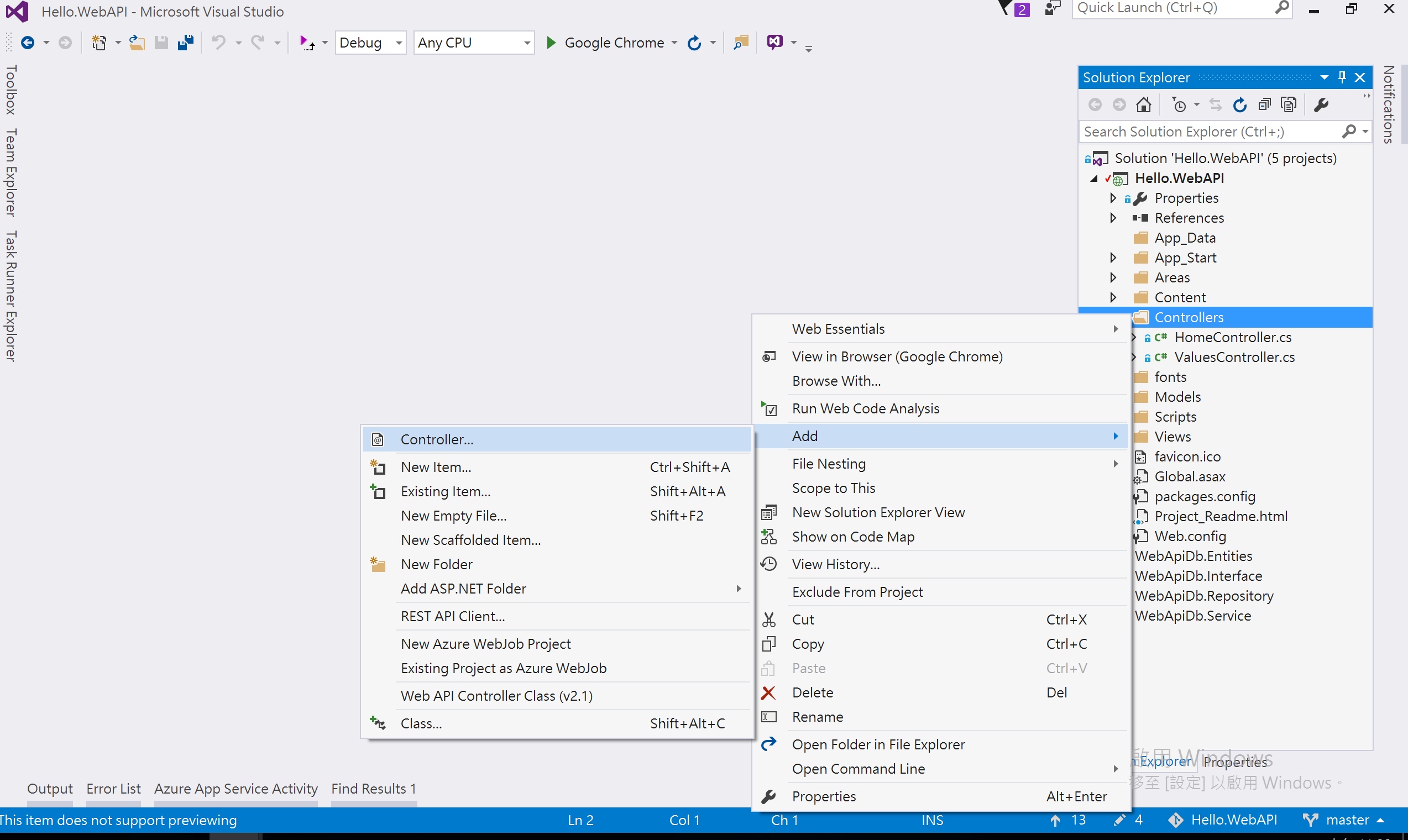Screen dimensions: 1408x840
Task: Open the Google Chrome browser target dropdown arrow
Action: click(x=674, y=43)
